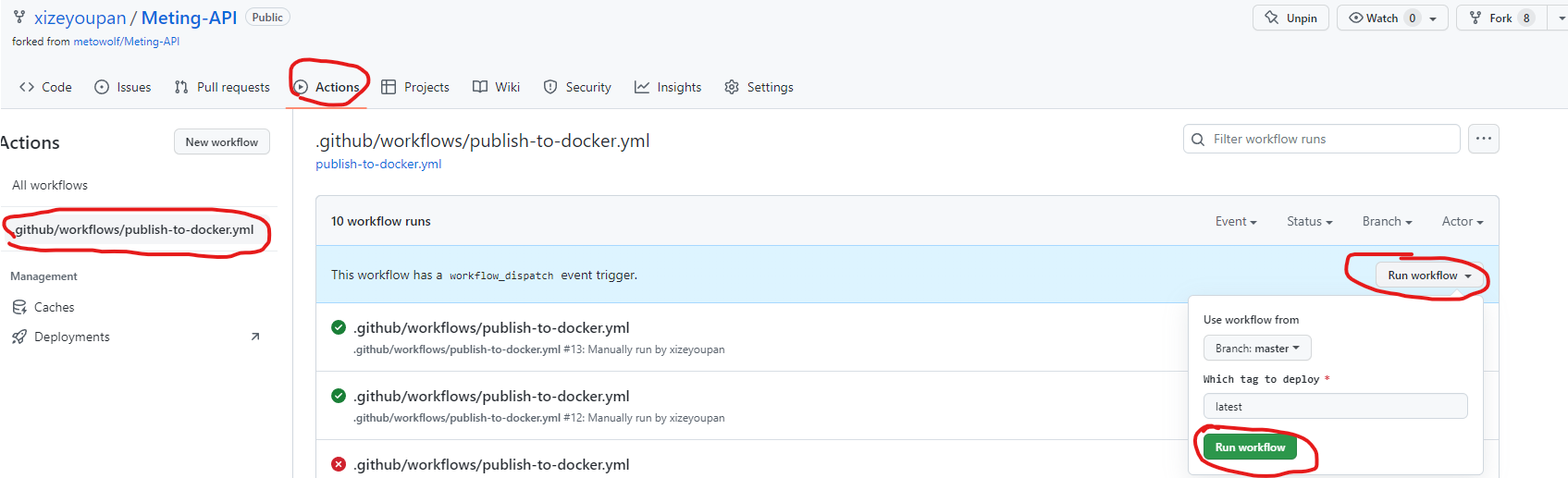Click the search magnifier icon
Screen dimensions: 1568x478
[x=1198, y=139]
